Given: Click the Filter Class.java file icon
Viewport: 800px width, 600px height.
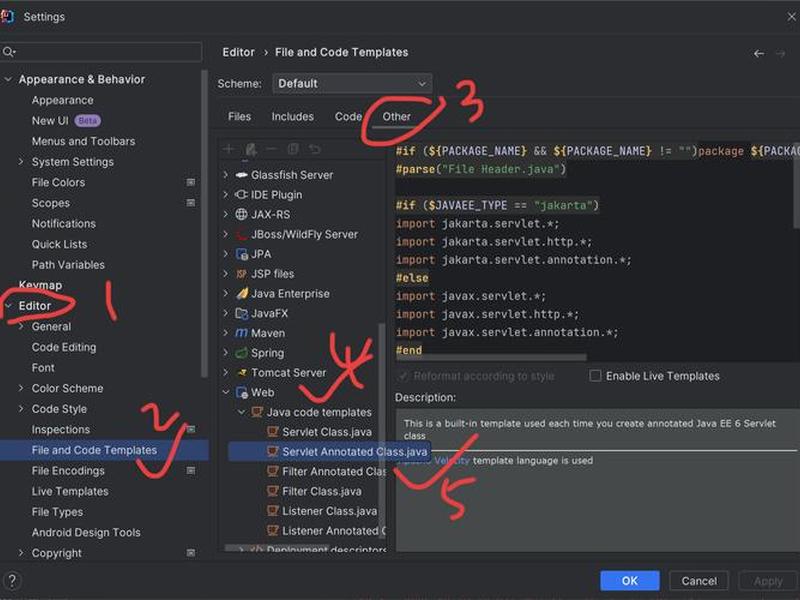Looking at the screenshot, I should tap(273, 491).
